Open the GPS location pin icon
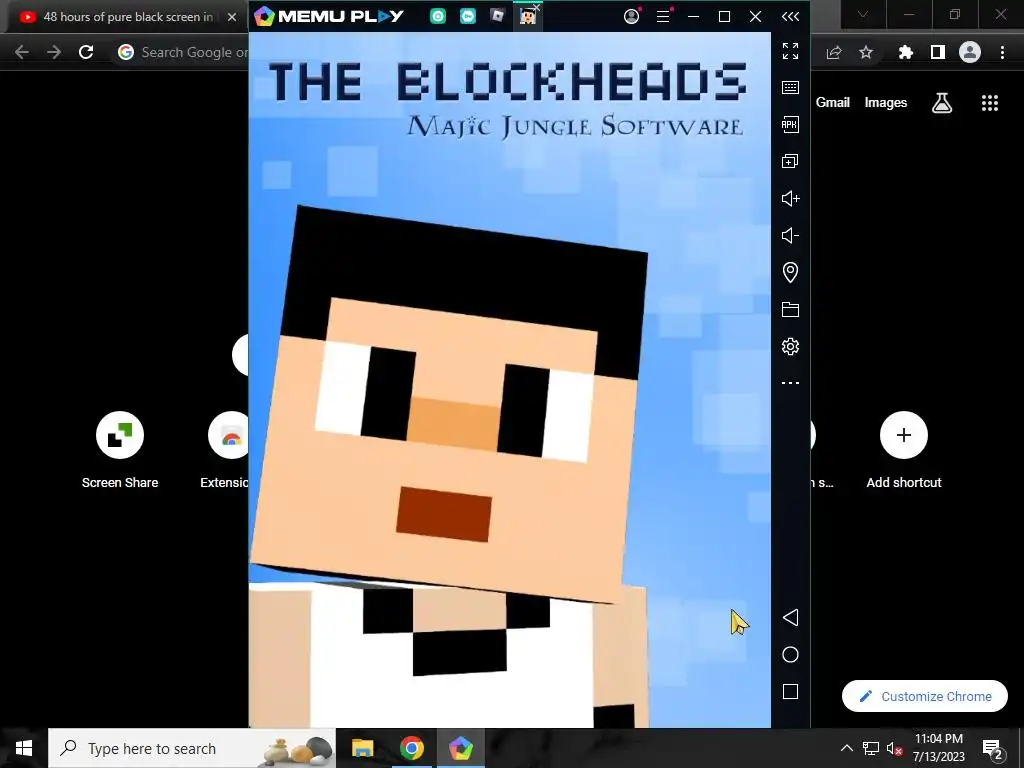1024x768 pixels. pyautogui.click(x=790, y=272)
